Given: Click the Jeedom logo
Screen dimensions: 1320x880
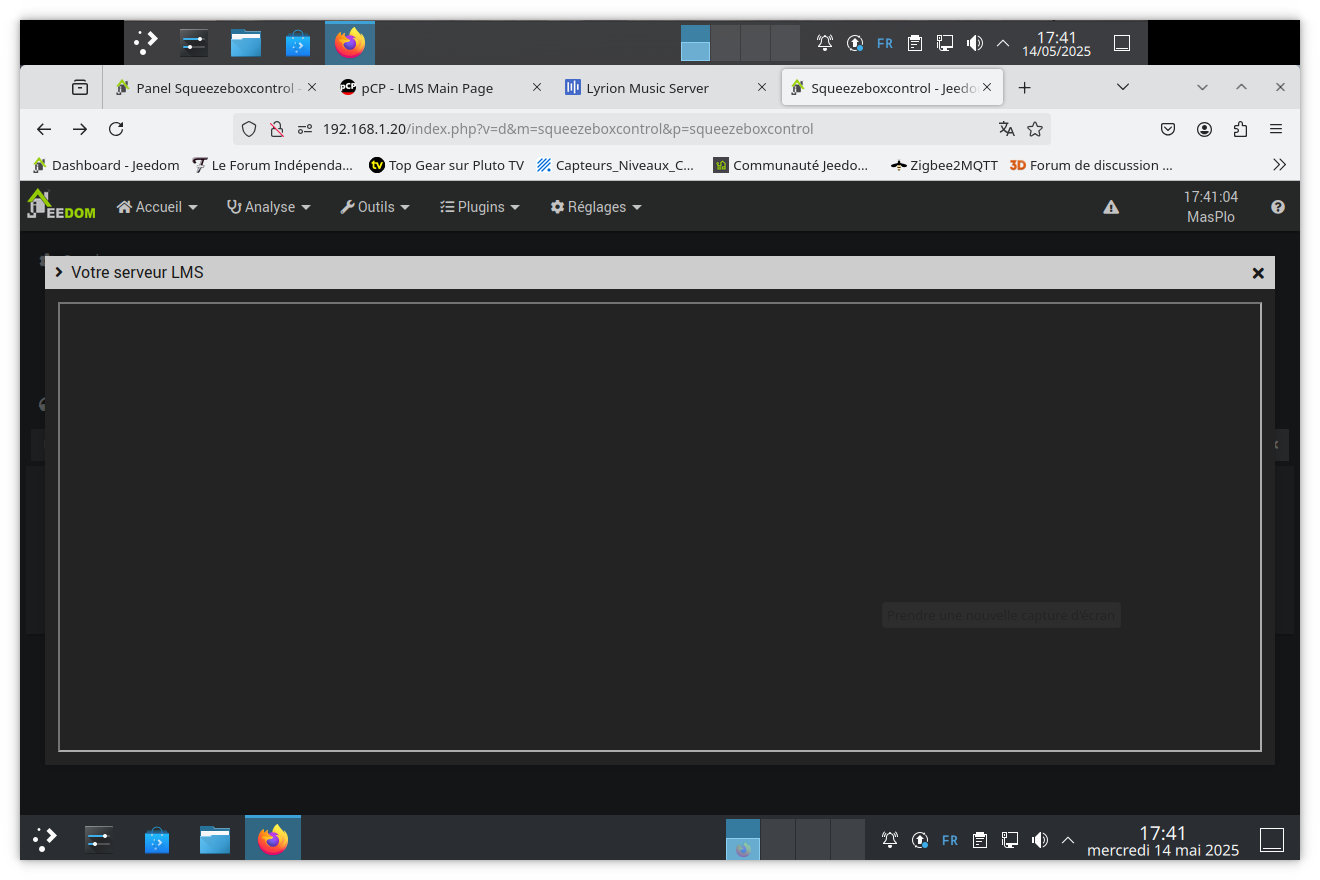Looking at the screenshot, I should point(61,204).
